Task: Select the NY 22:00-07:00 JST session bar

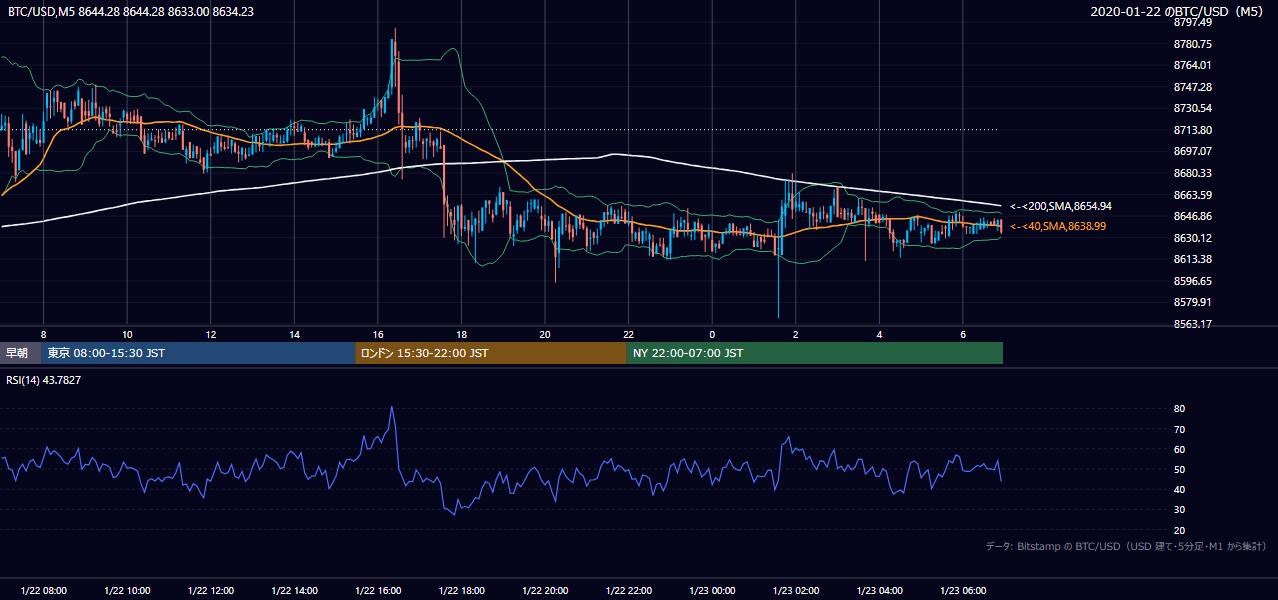Action: (815, 353)
